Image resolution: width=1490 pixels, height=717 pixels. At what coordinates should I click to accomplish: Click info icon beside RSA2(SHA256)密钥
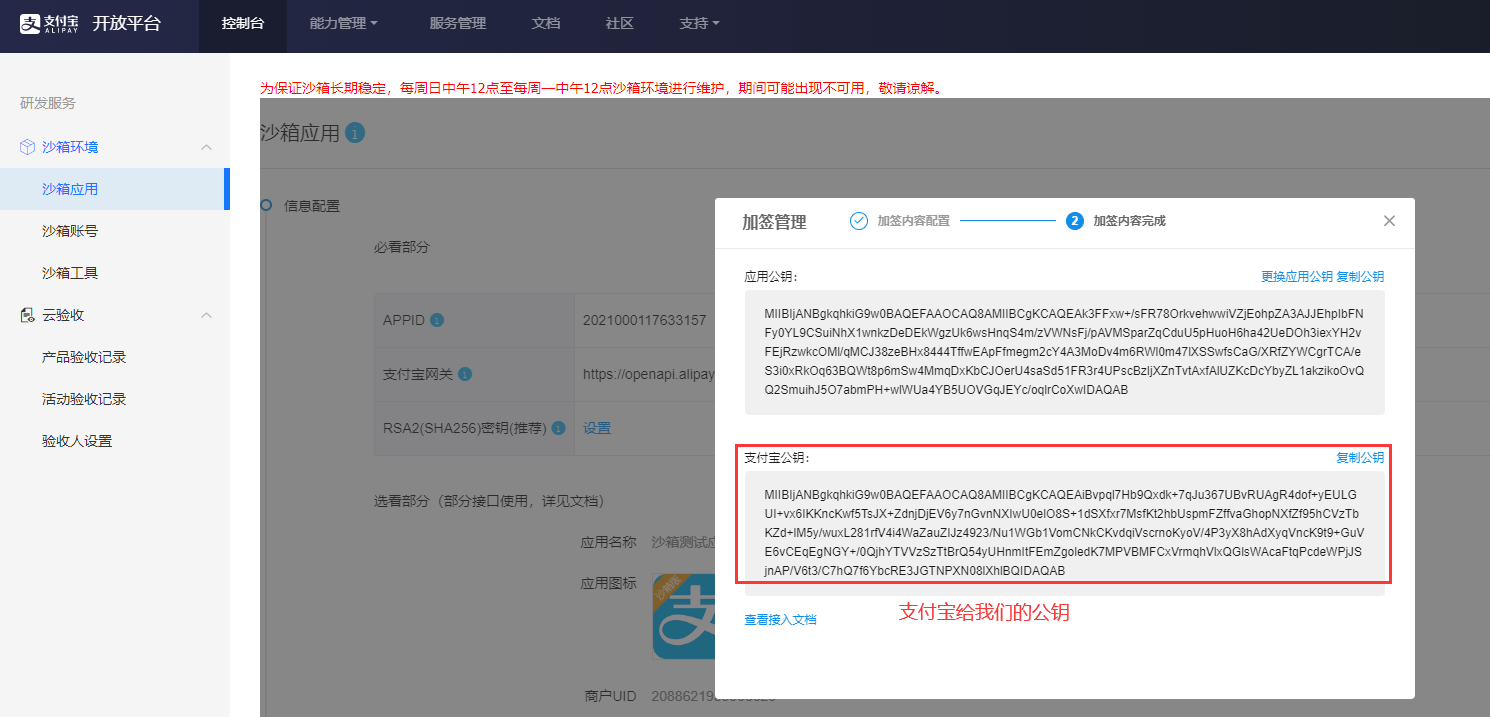pyautogui.click(x=559, y=428)
